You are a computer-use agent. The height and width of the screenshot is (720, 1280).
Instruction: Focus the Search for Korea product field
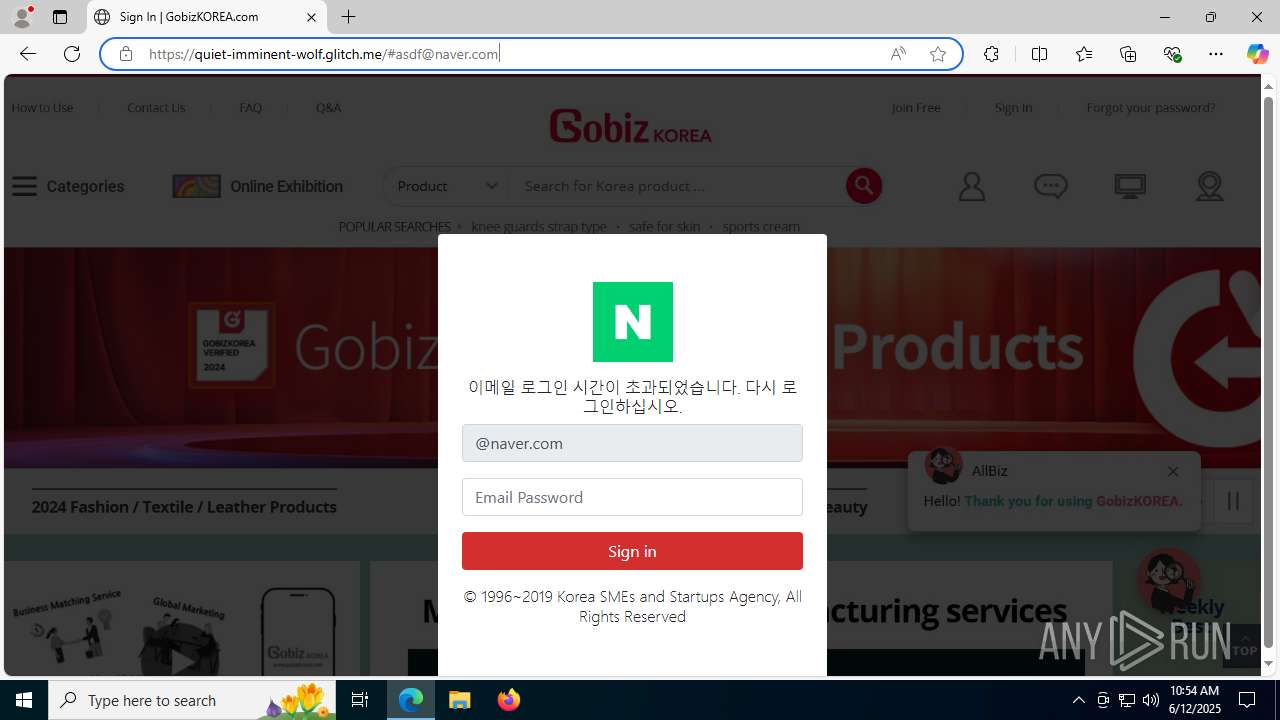click(x=678, y=186)
